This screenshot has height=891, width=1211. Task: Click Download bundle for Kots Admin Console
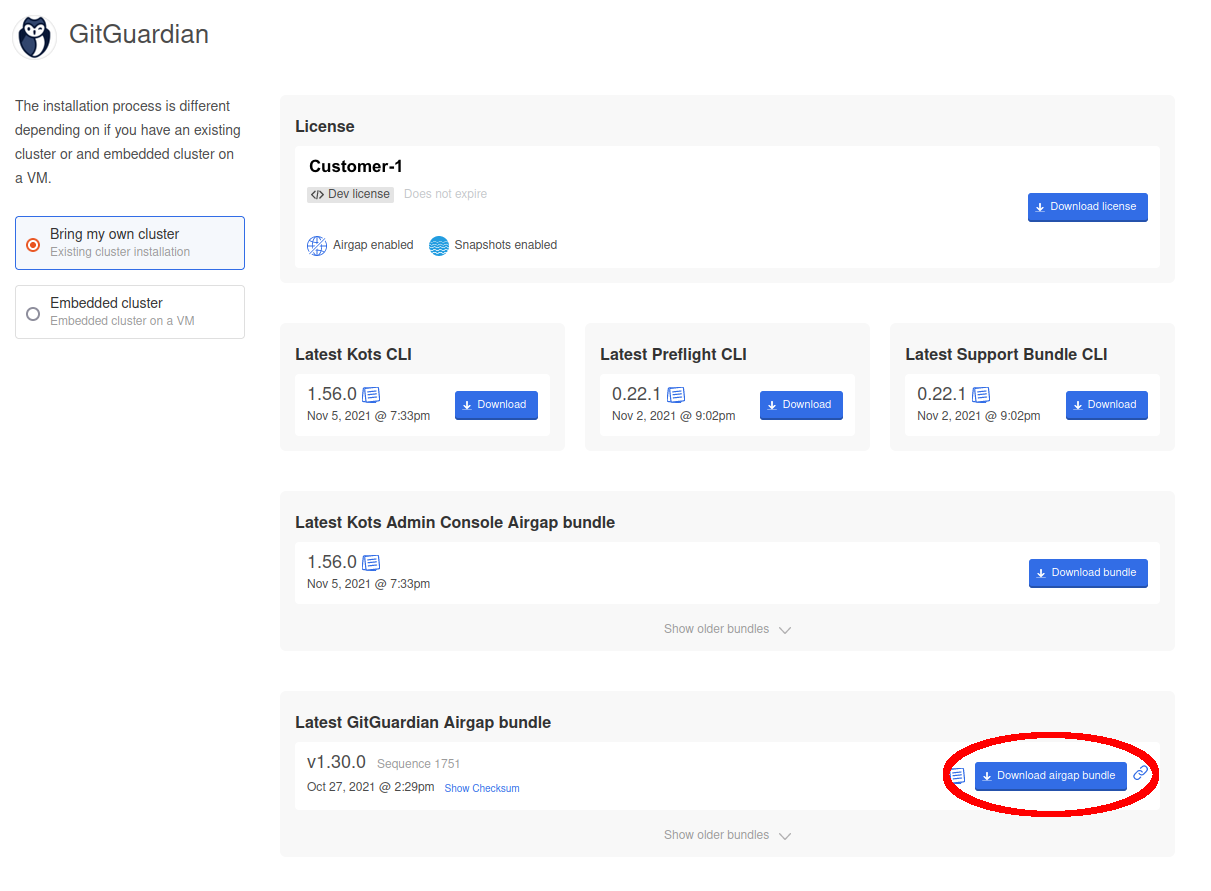pos(1088,573)
